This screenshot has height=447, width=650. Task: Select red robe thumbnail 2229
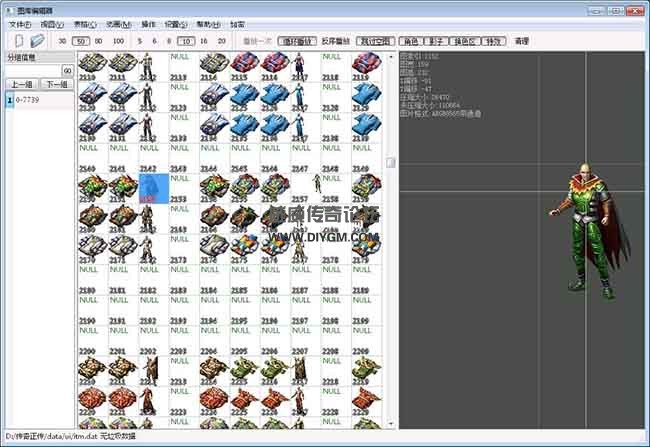(366, 401)
